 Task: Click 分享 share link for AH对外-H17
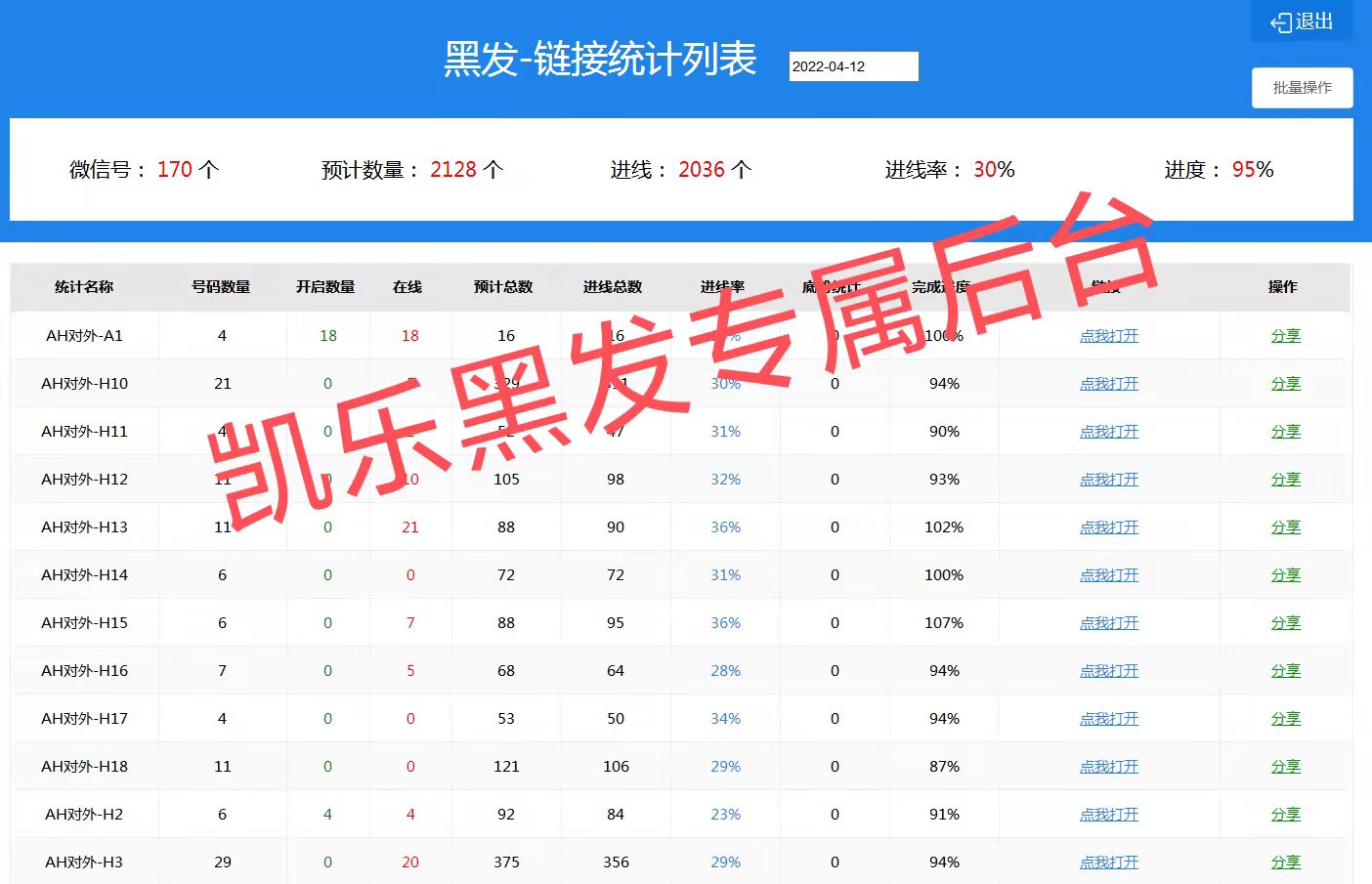1286,719
